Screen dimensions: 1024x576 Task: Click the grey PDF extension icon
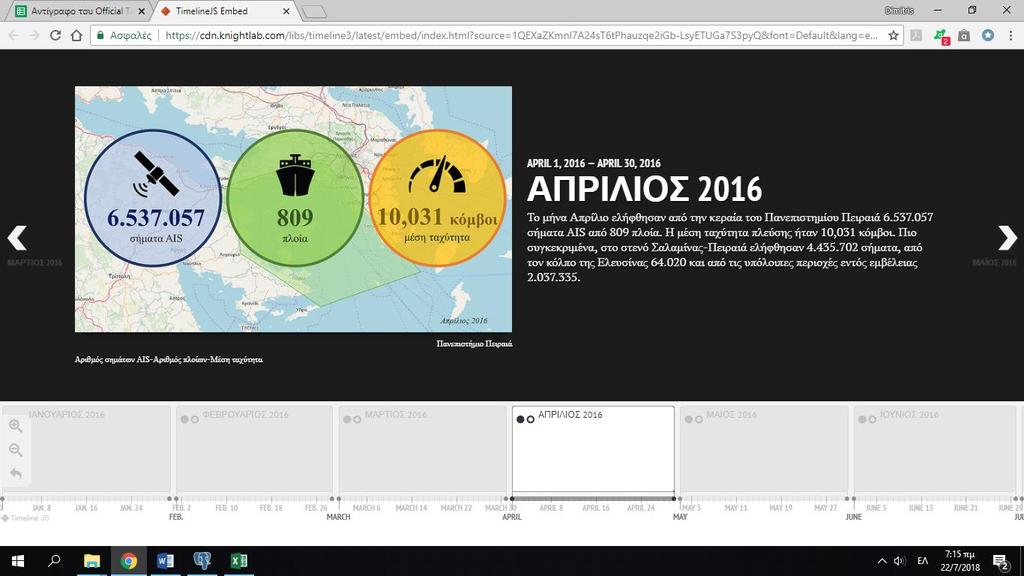click(916, 36)
